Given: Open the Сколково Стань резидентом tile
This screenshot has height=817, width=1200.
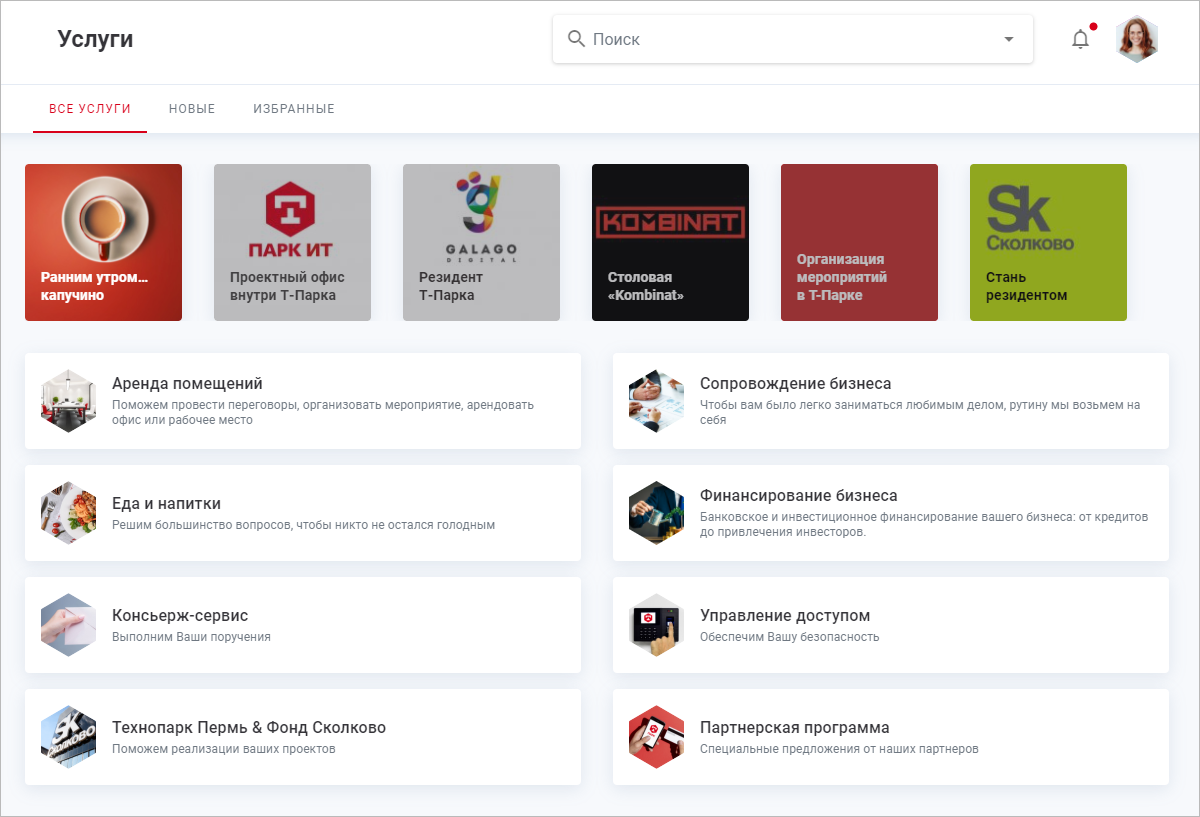Looking at the screenshot, I should coord(1048,242).
